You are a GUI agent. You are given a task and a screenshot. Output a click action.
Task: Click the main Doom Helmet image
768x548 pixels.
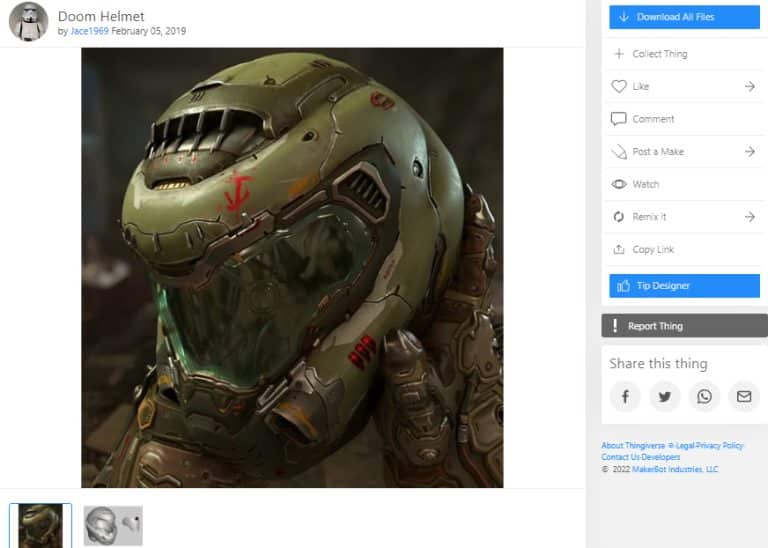click(292, 267)
